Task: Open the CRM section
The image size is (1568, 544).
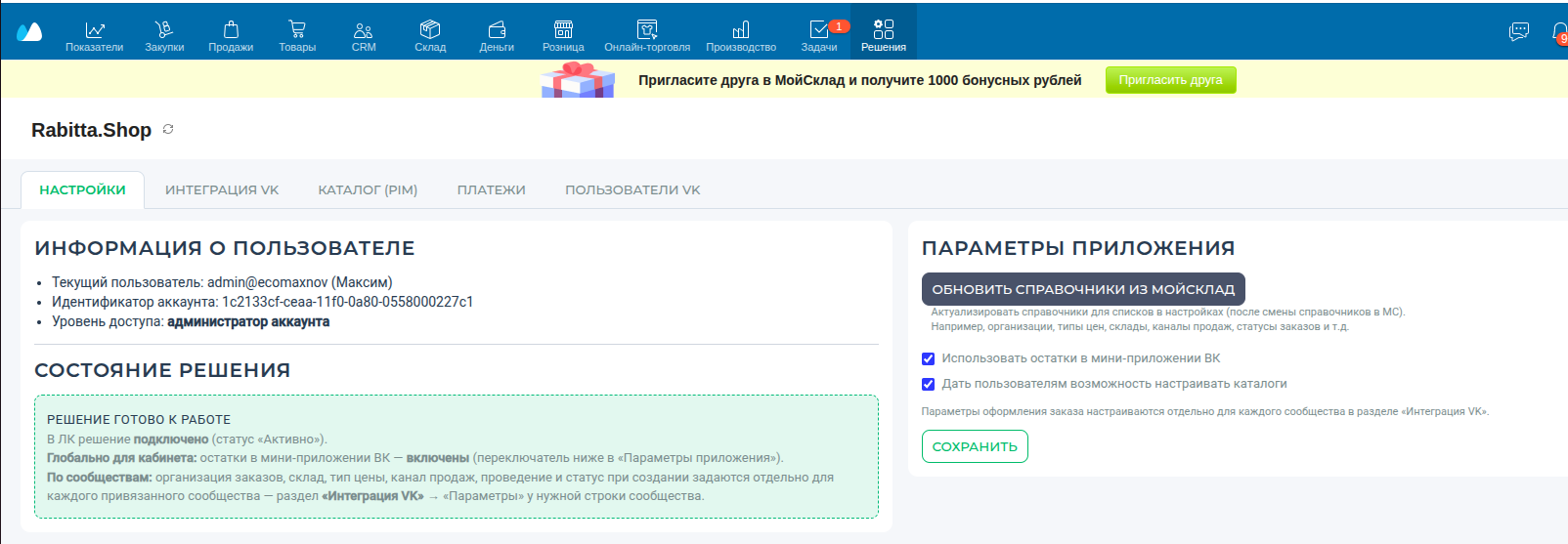Action: (x=364, y=36)
